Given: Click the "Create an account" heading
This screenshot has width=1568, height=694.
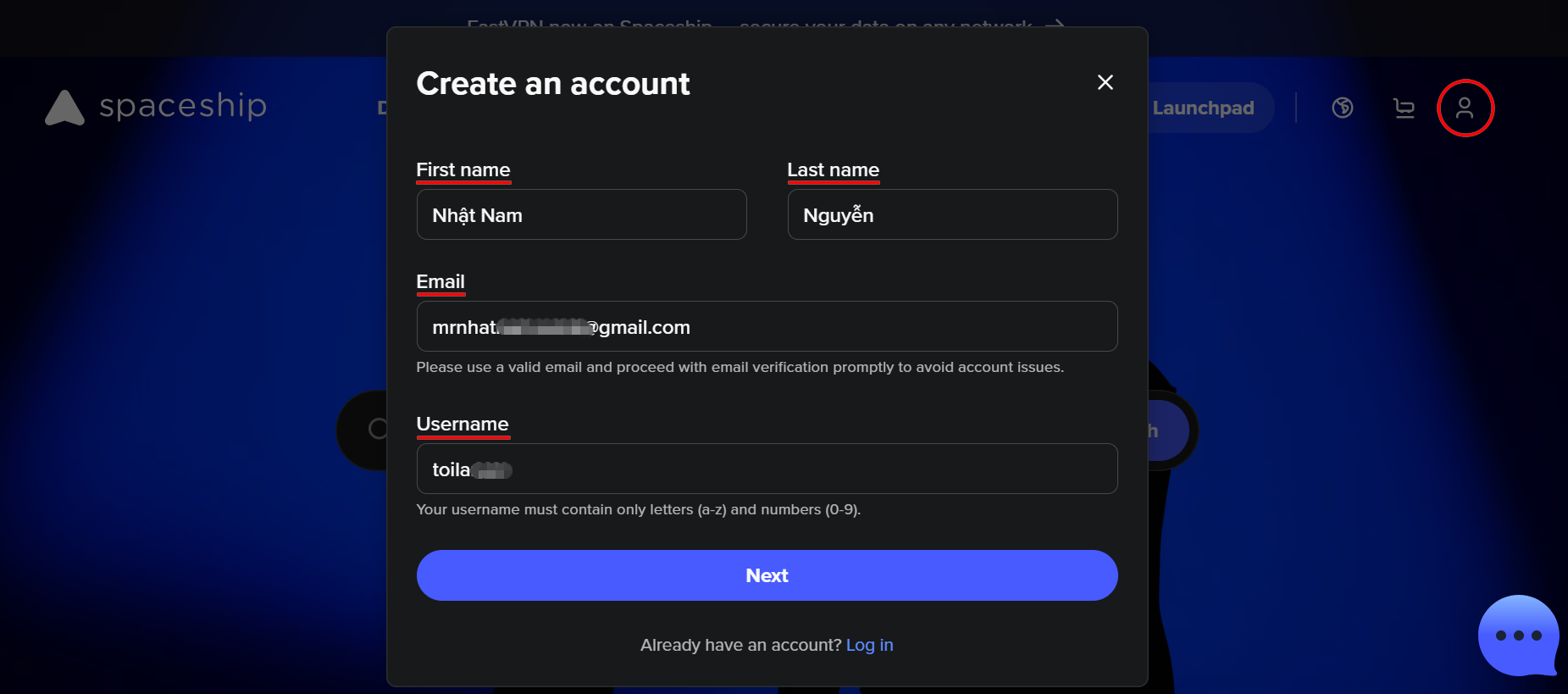Looking at the screenshot, I should pyautogui.click(x=553, y=84).
